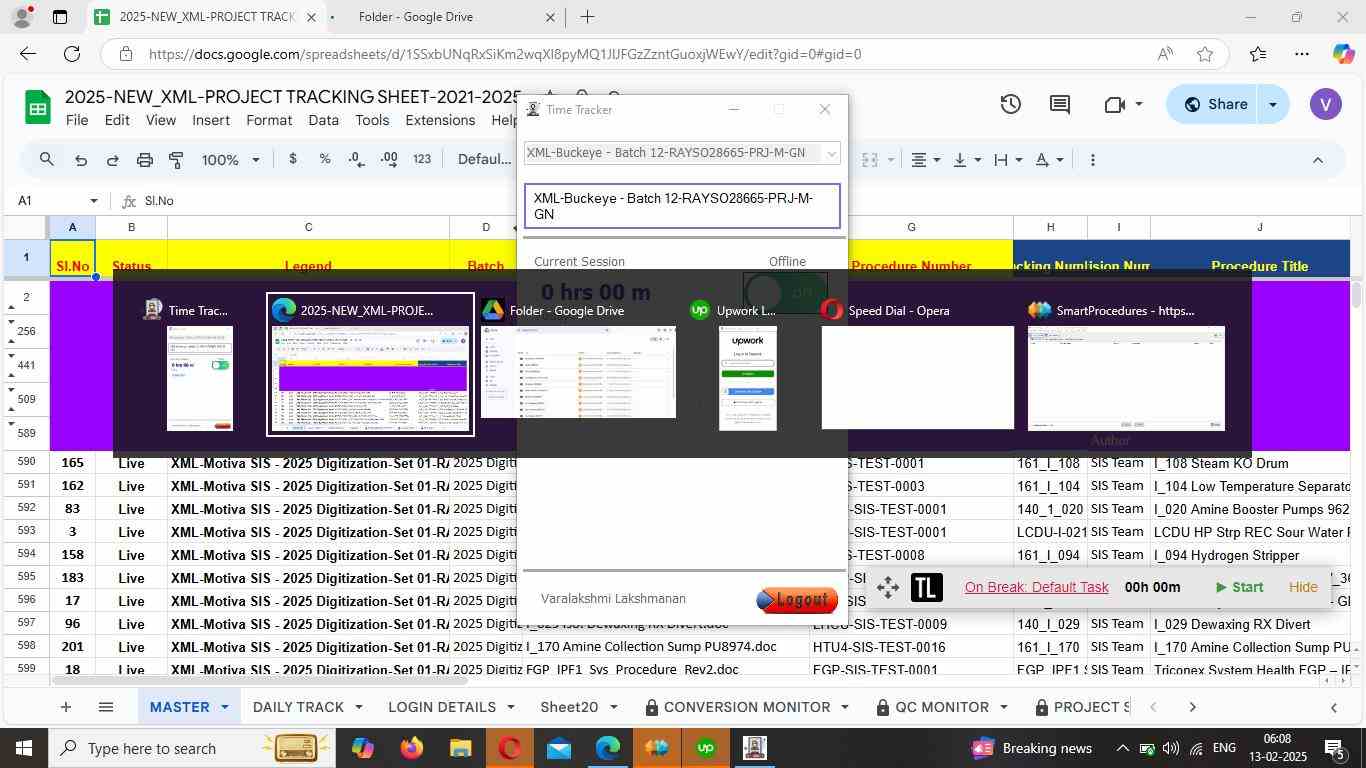
Task: Switch to DAILY TRACK sheet tab
Action: pyautogui.click(x=298, y=707)
